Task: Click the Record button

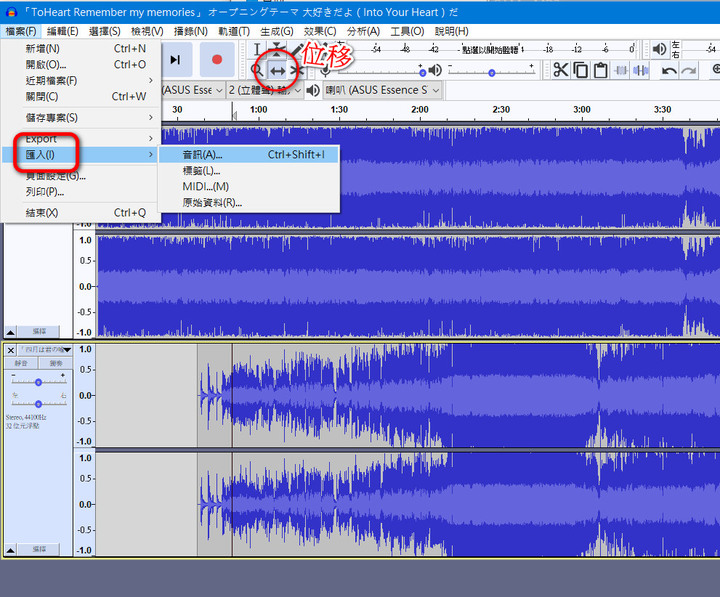Action: (x=217, y=60)
